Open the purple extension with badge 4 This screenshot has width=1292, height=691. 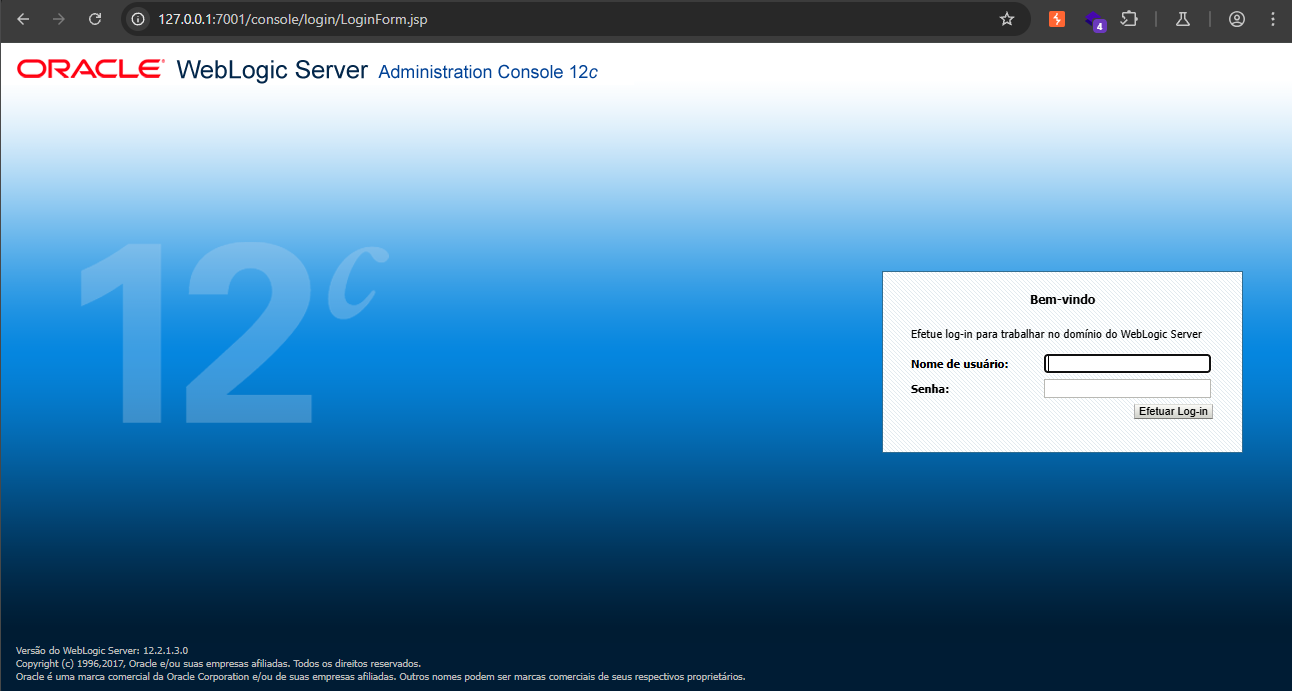(x=1095, y=20)
